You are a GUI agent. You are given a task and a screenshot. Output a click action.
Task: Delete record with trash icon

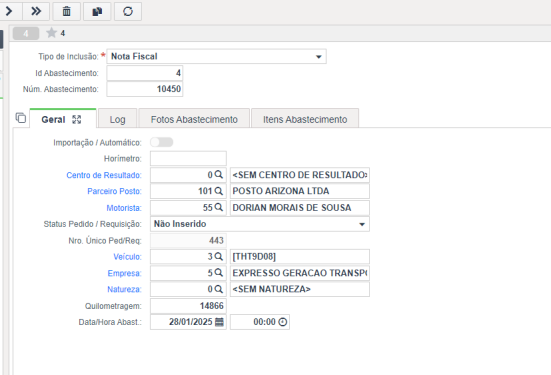(x=66, y=11)
